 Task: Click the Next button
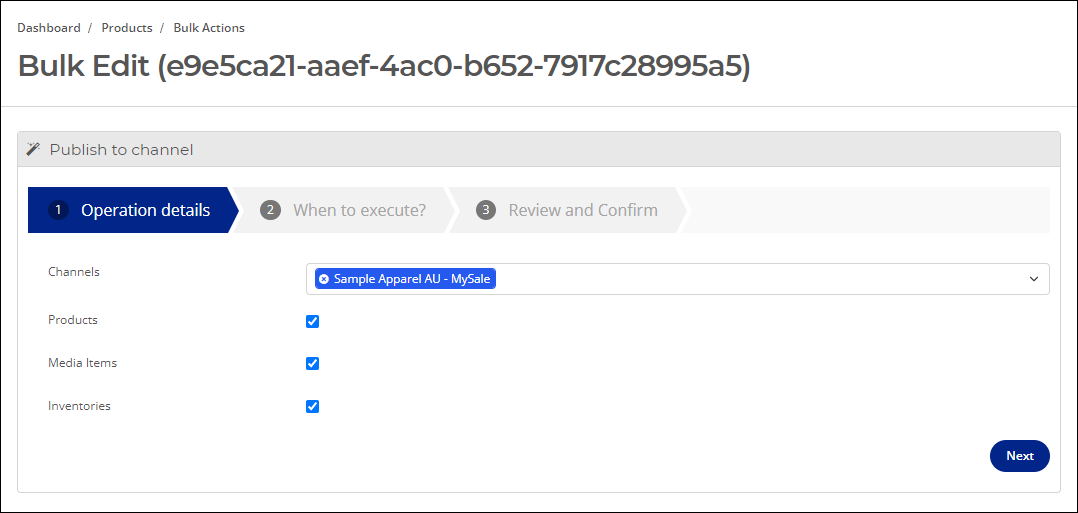1020,456
